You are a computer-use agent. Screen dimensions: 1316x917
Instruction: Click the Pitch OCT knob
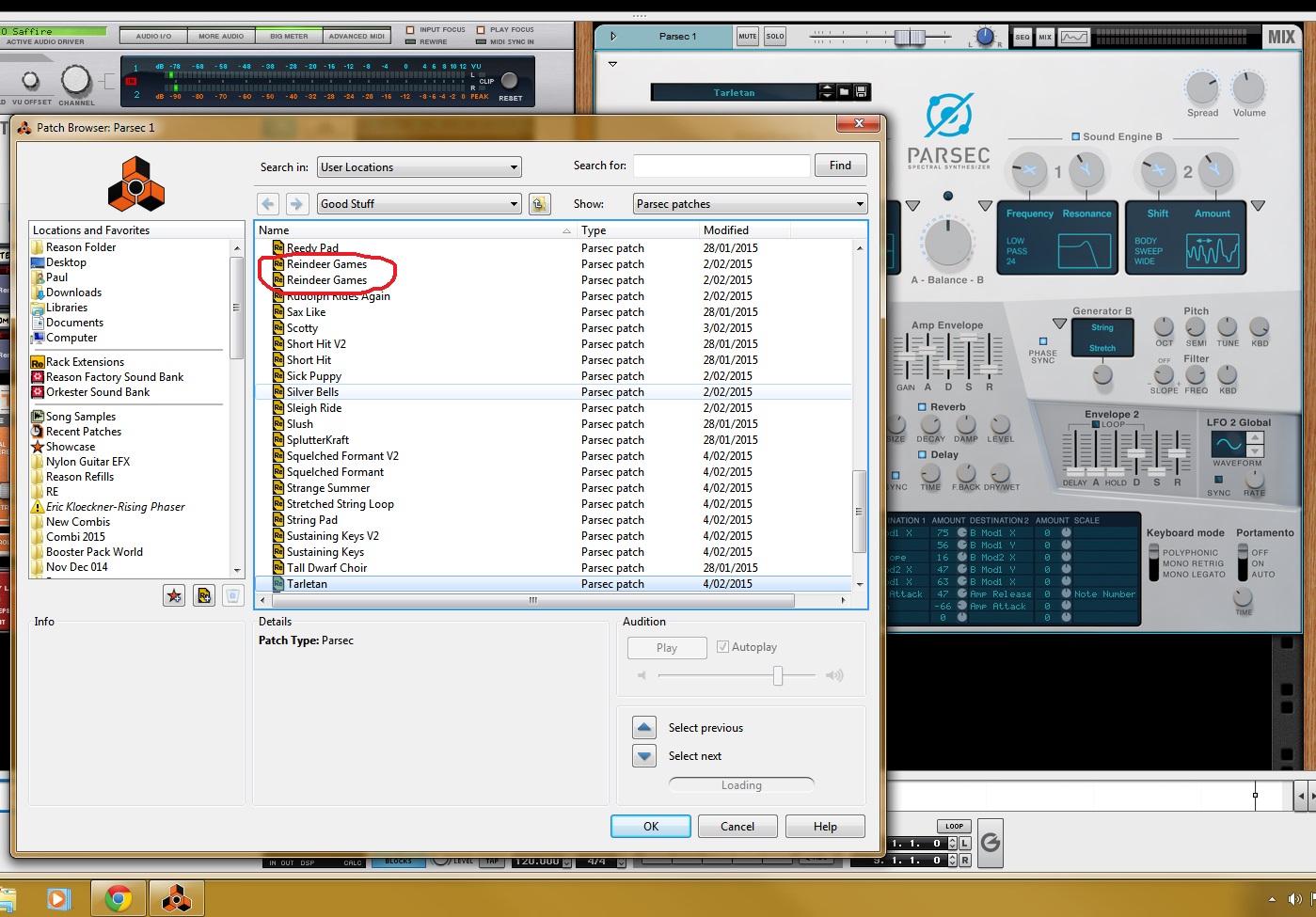pyautogui.click(x=1164, y=327)
